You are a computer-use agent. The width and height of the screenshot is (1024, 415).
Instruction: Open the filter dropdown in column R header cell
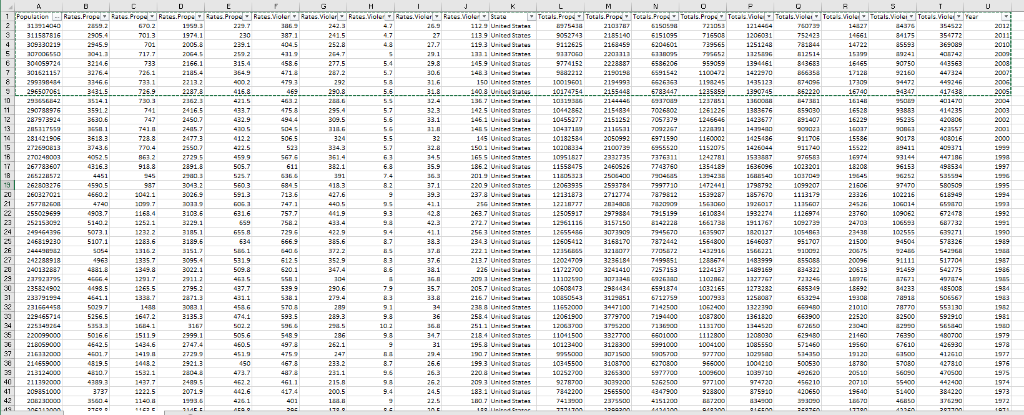tap(863, 15)
